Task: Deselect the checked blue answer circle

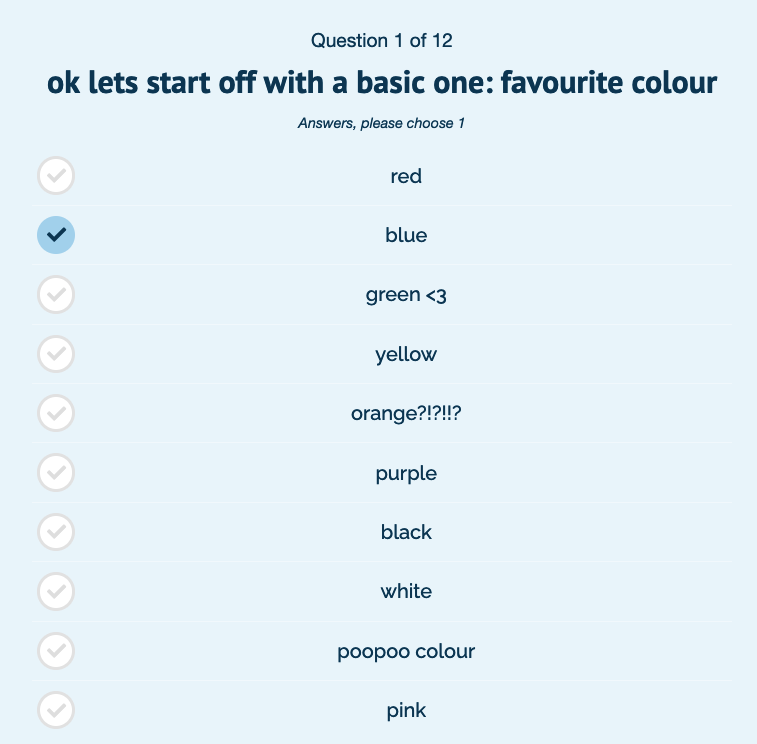Action: point(56,235)
